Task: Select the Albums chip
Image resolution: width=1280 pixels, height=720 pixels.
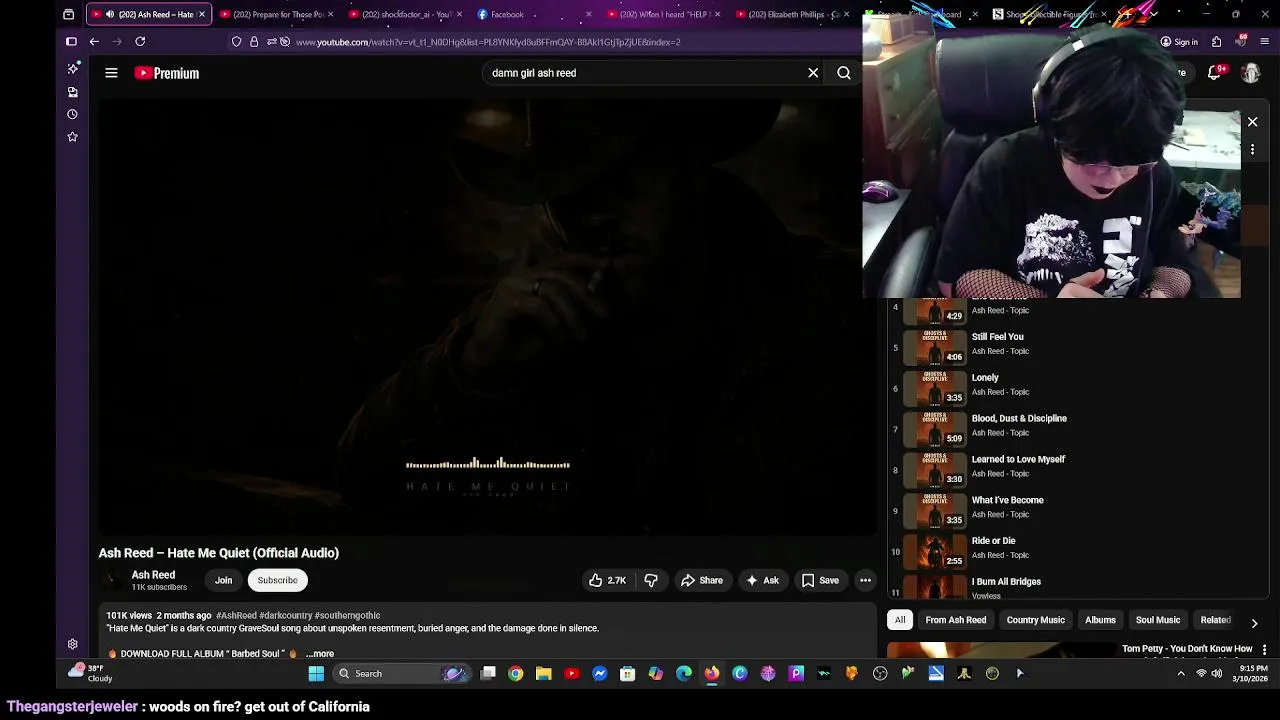Action: [1100, 620]
